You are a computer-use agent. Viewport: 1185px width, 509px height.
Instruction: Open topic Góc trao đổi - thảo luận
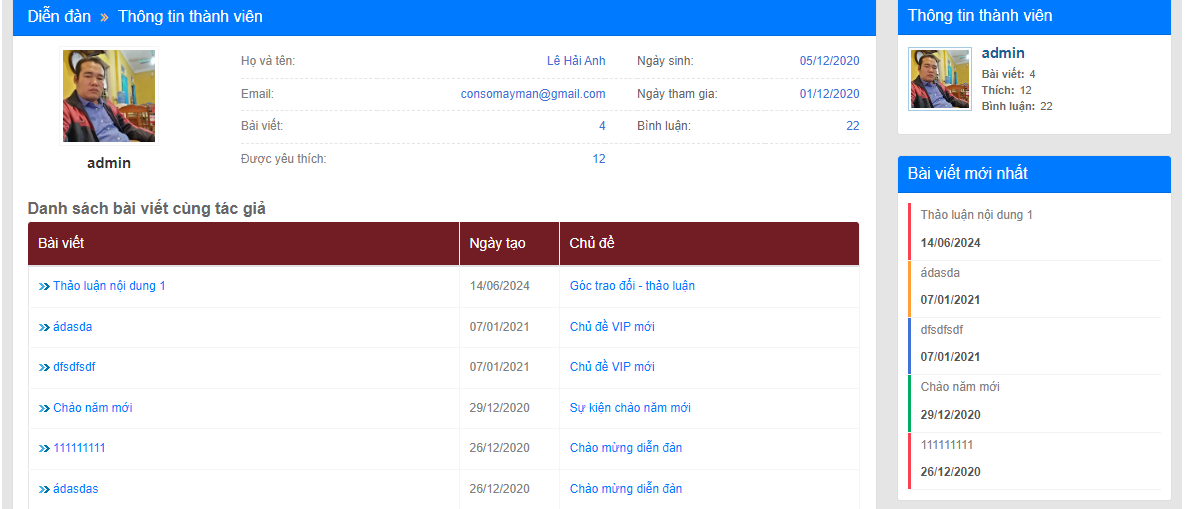632,286
